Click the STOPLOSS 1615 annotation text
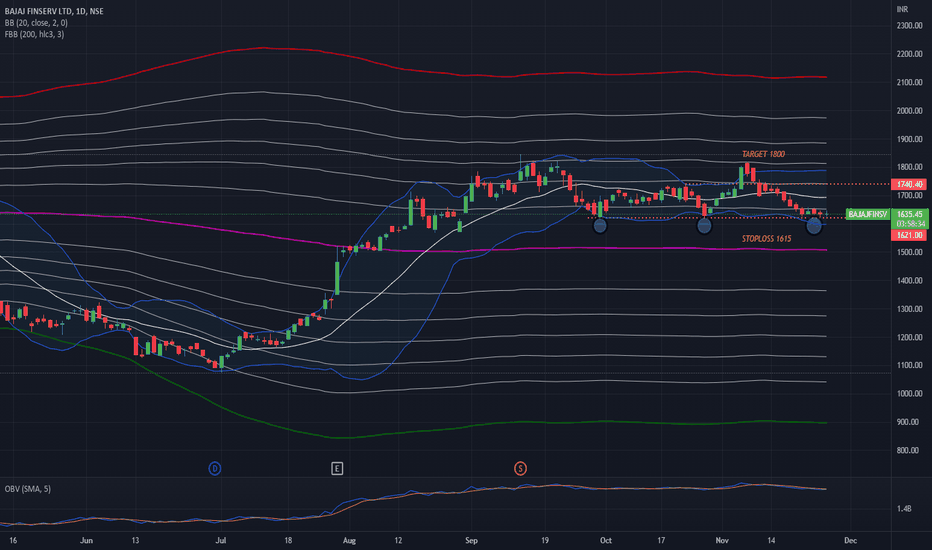The width and height of the screenshot is (932, 550). click(x=766, y=238)
